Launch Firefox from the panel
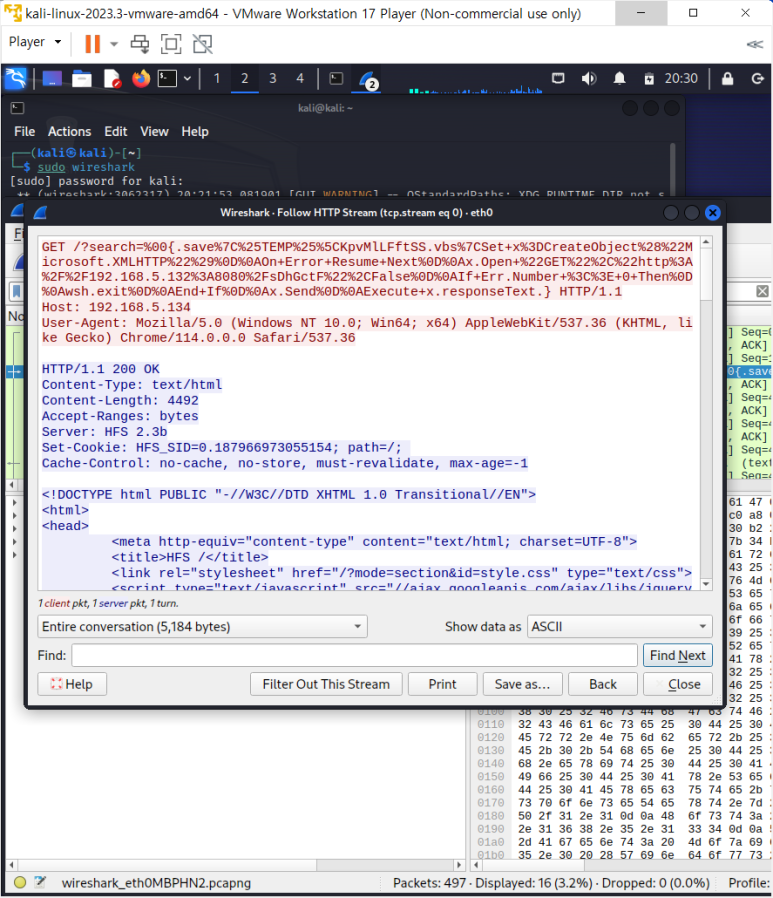 tap(140, 78)
